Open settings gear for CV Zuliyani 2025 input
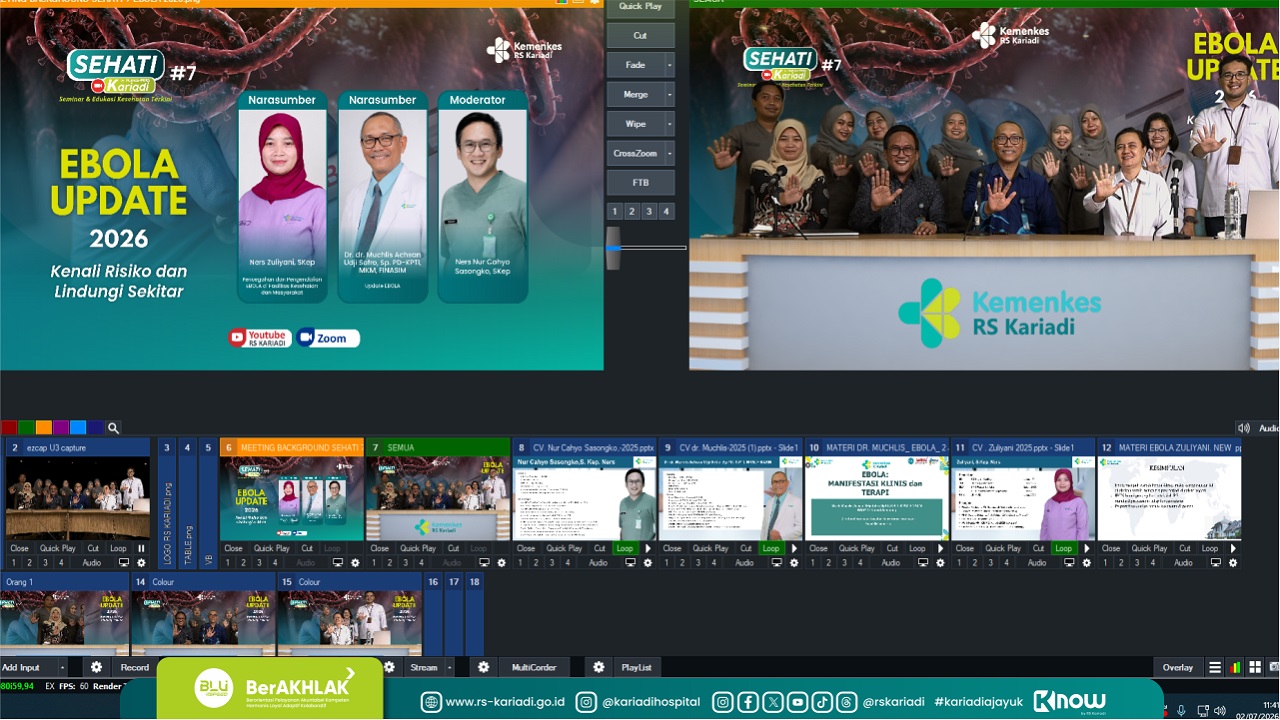This screenshot has height=720, width=1280. (x=1086, y=563)
